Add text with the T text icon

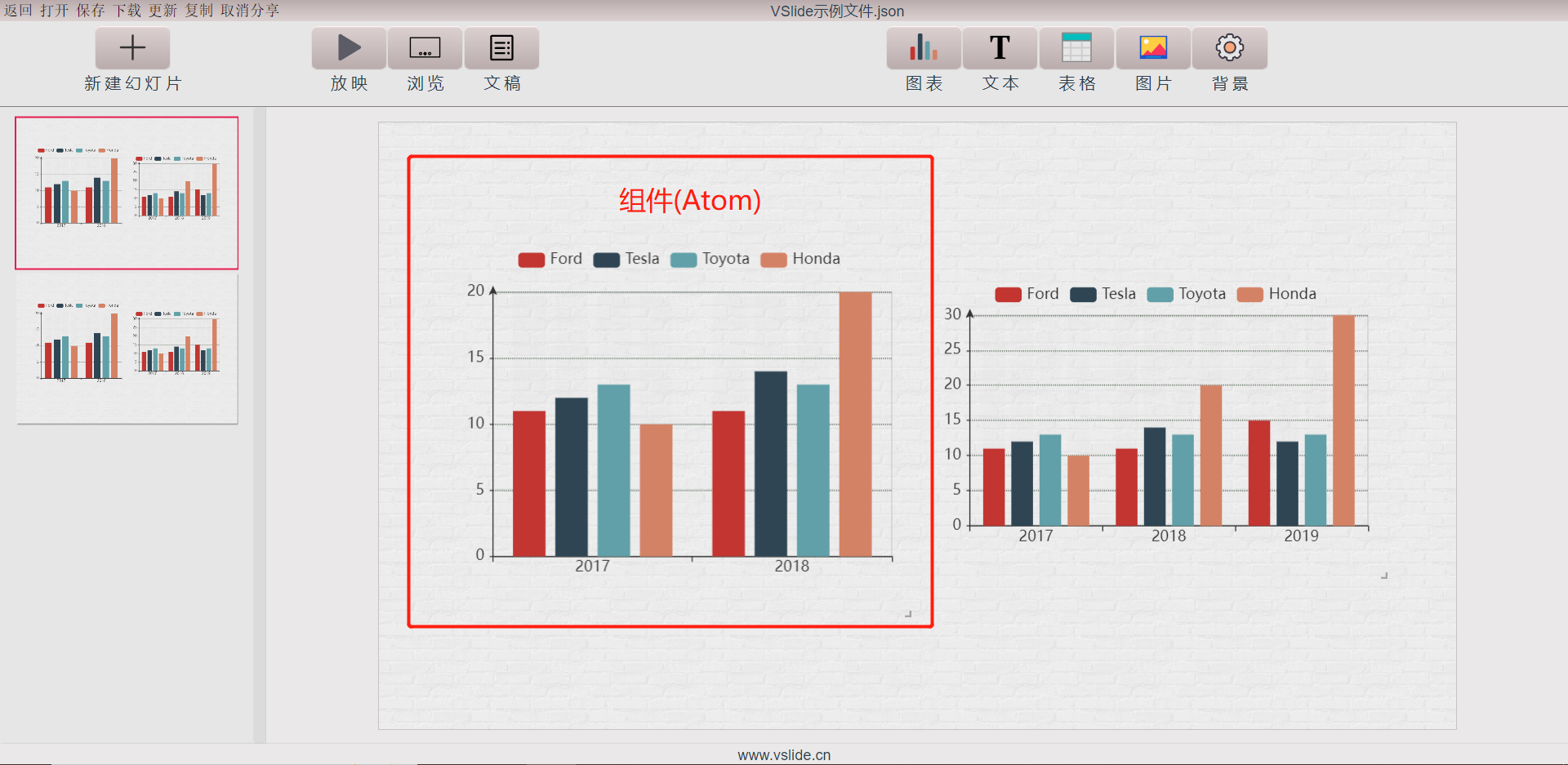(1000, 48)
